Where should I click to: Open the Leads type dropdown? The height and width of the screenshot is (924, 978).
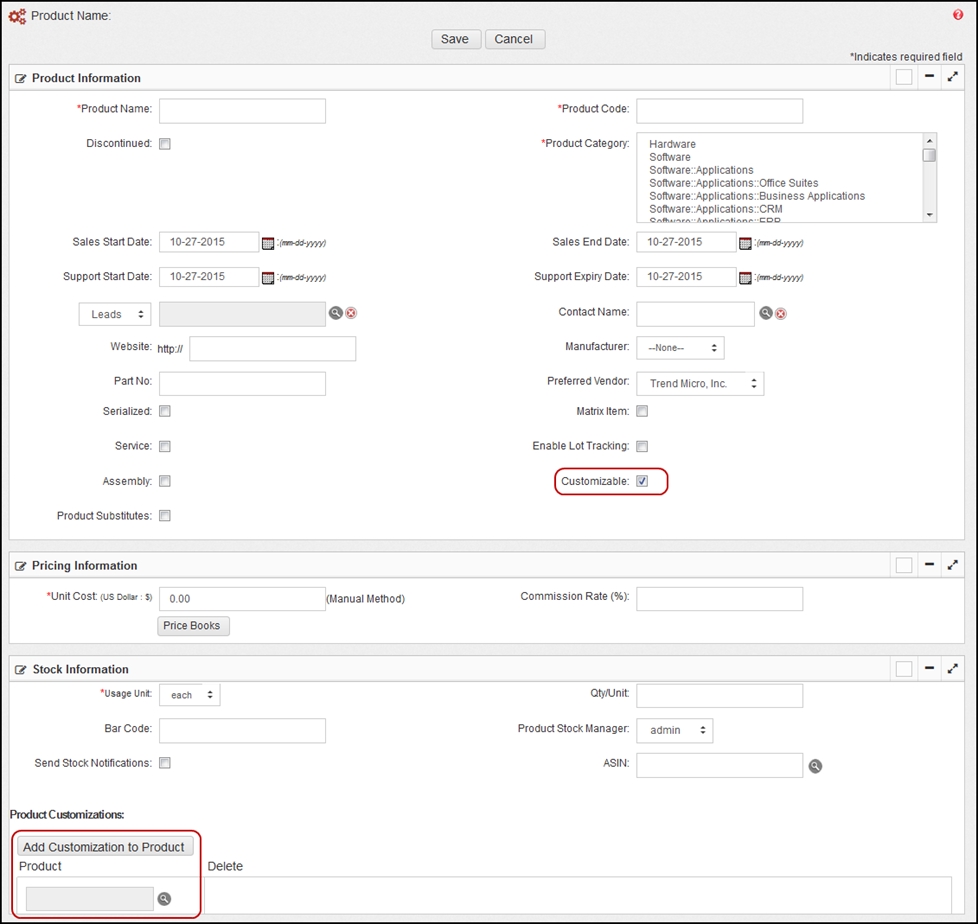pyautogui.click(x=115, y=314)
